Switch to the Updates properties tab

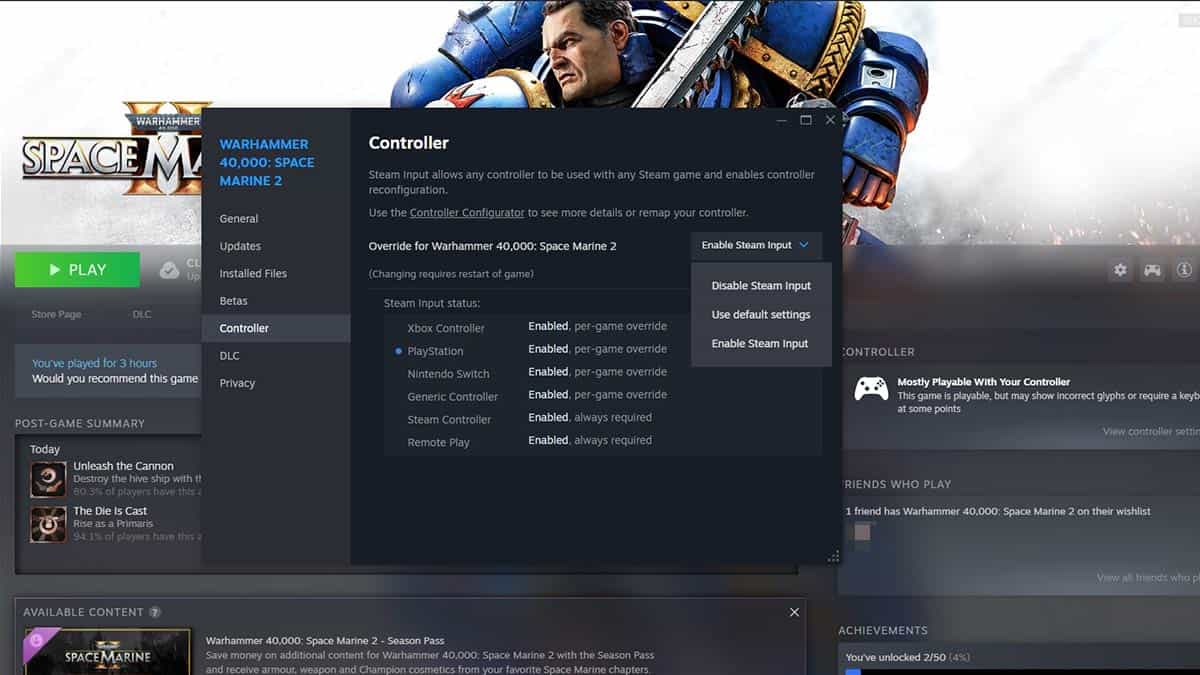pyautogui.click(x=276, y=246)
